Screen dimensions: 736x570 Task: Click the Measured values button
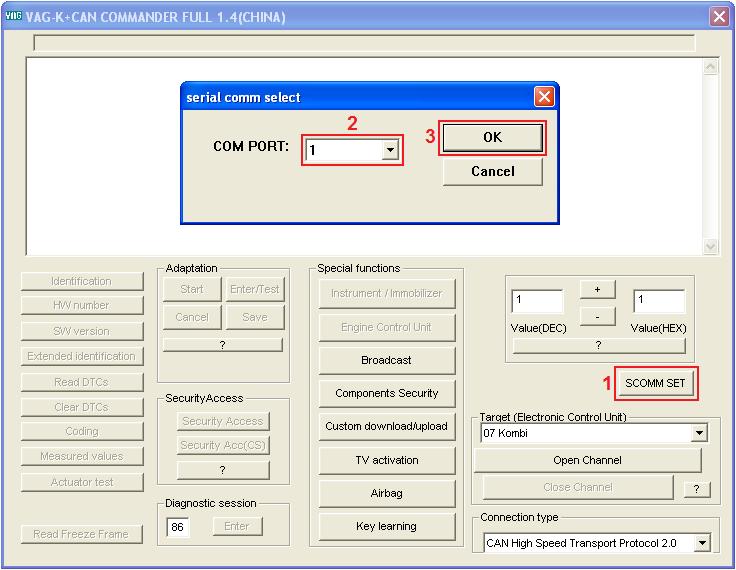[x=82, y=456]
